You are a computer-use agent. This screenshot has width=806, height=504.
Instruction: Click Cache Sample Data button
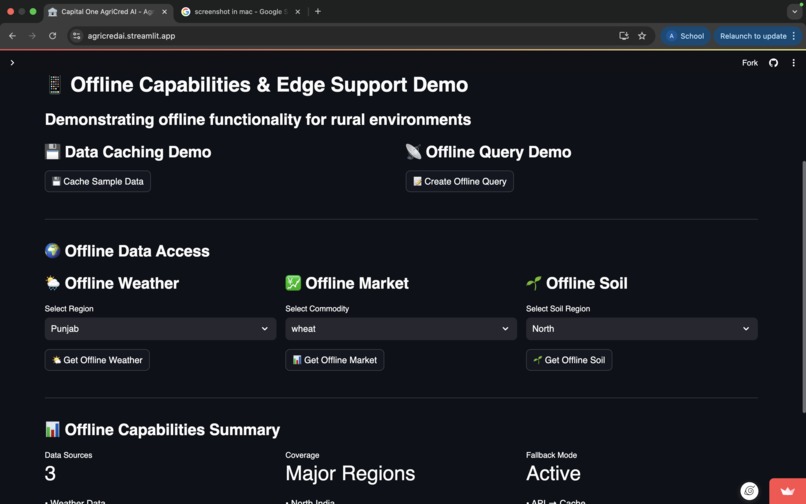click(98, 181)
